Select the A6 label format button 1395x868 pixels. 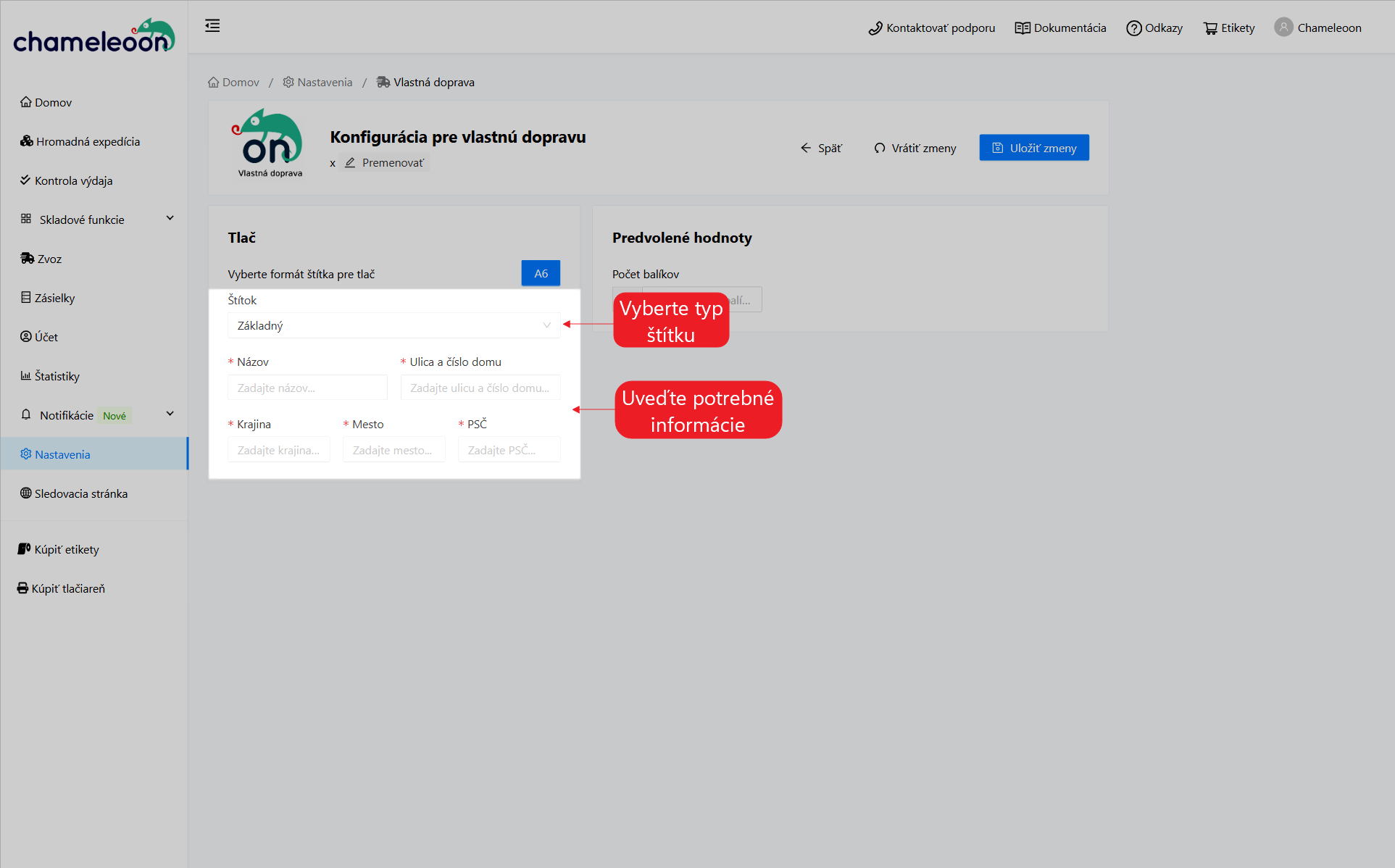coord(541,273)
